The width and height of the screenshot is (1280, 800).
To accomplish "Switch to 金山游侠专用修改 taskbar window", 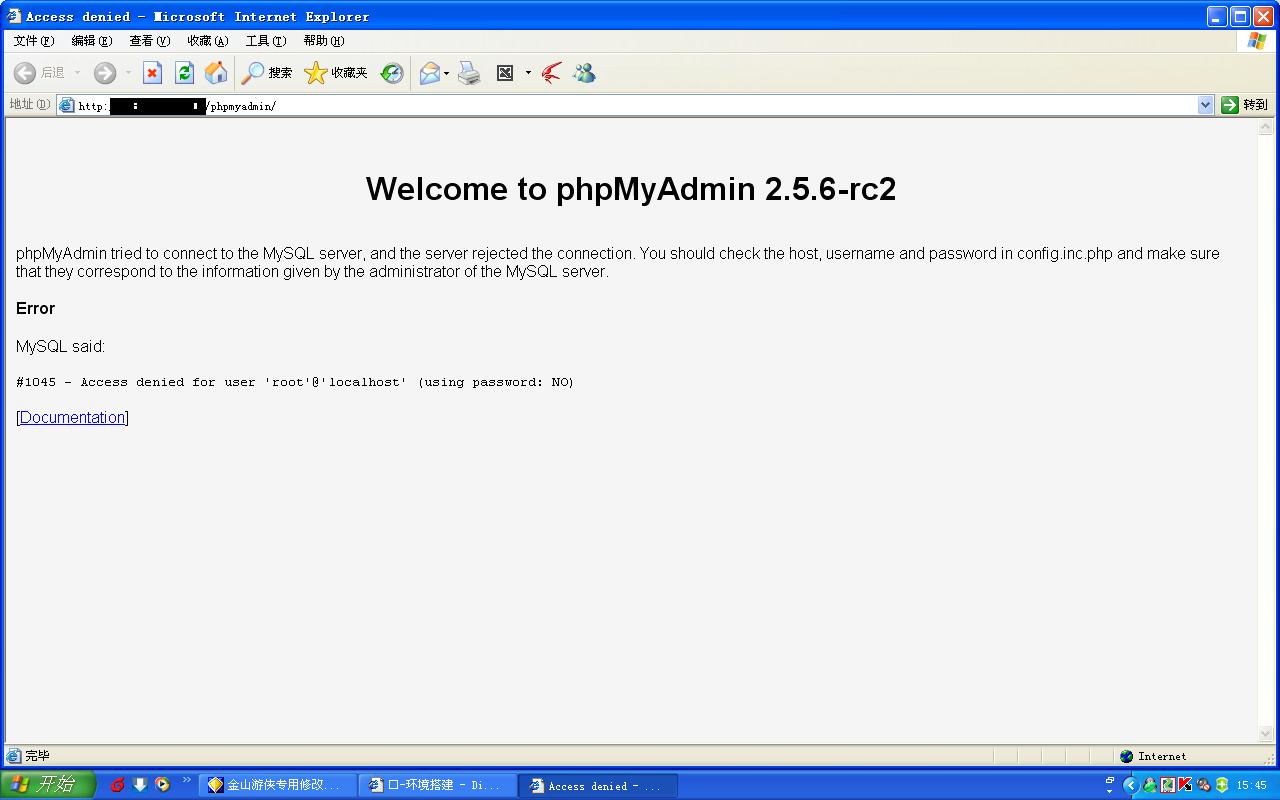I will pyautogui.click(x=277, y=786).
